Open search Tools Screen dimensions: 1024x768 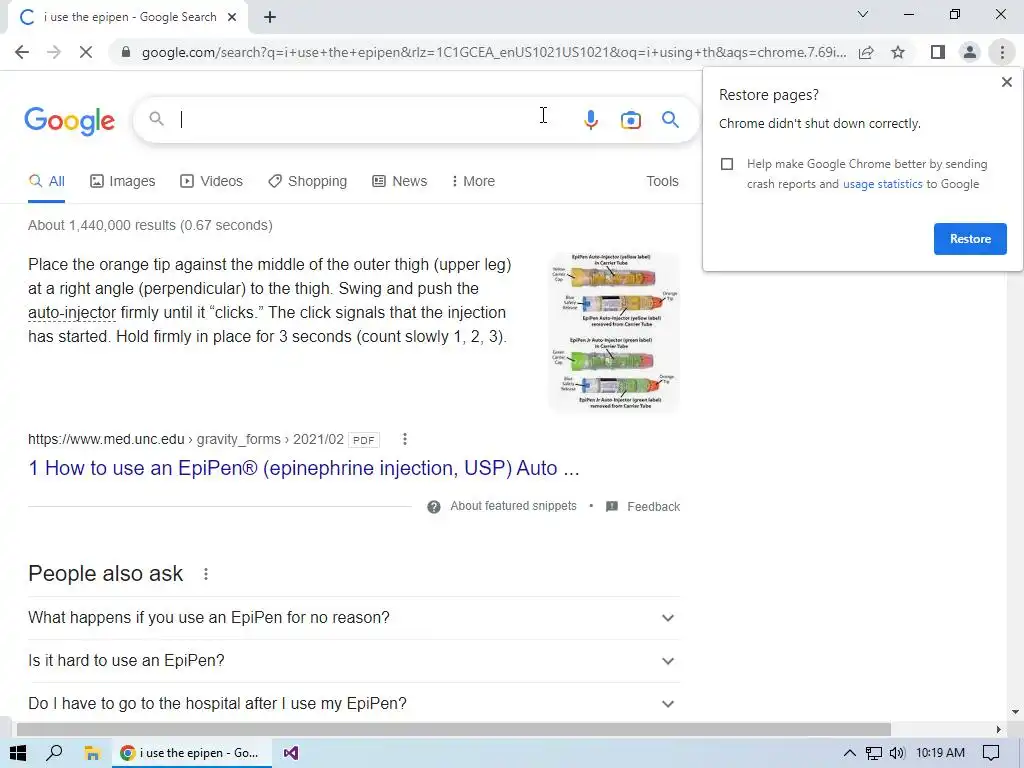click(x=662, y=182)
